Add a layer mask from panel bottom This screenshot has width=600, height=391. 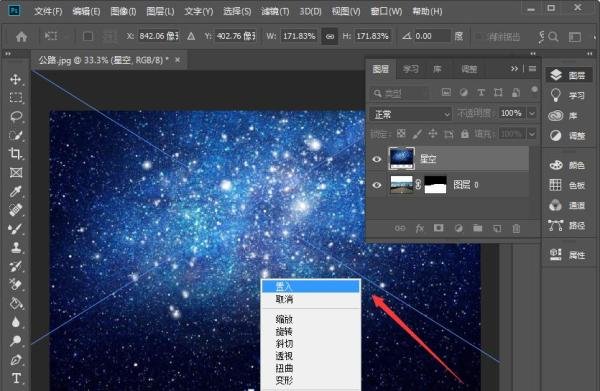pos(439,228)
